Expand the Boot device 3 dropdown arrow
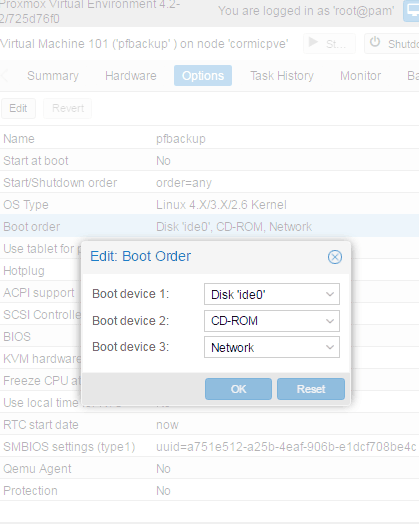This screenshot has width=419, height=524. (330, 347)
